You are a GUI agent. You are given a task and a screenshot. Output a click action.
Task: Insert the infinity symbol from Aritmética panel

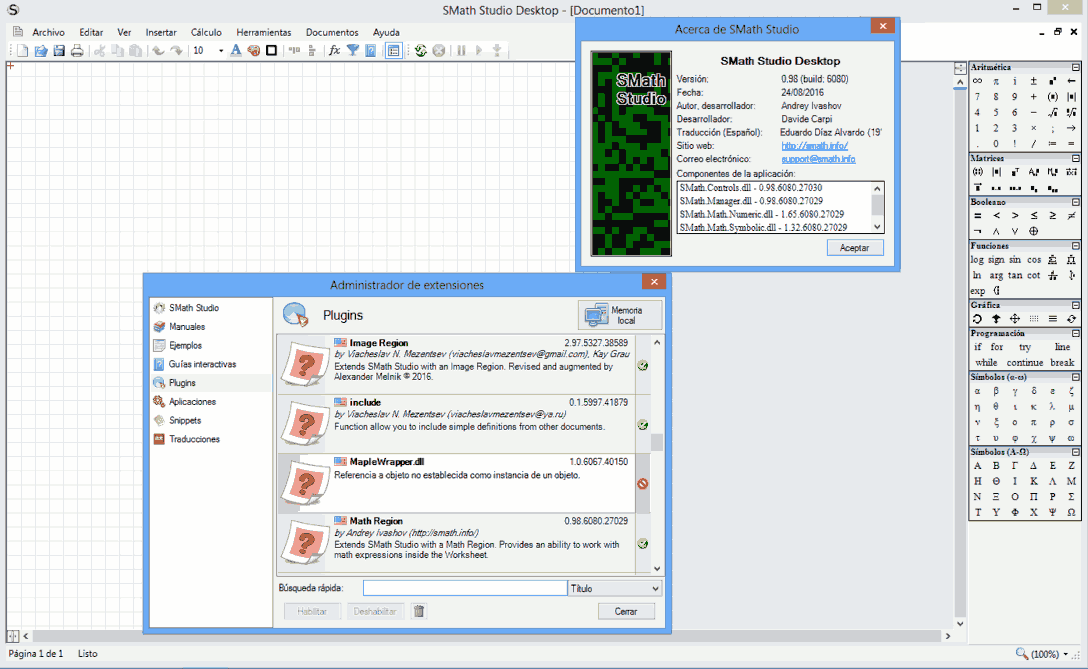(x=978, y=81)
